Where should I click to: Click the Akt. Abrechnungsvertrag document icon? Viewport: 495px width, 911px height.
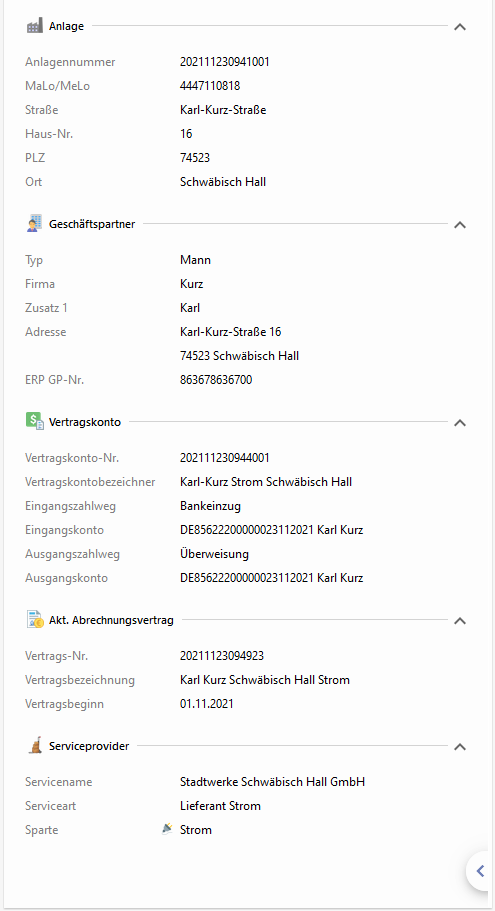[35, 619]
